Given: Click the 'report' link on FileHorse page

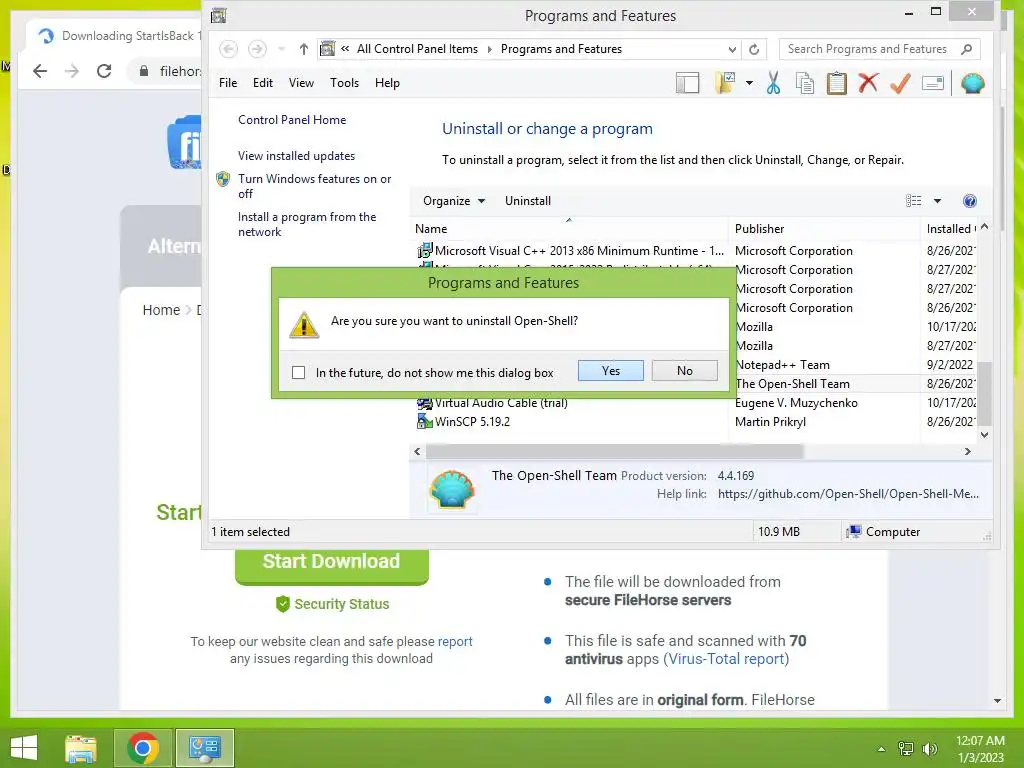Looking at the screenshot, I should pyautogui.click(x=455, y=641).
